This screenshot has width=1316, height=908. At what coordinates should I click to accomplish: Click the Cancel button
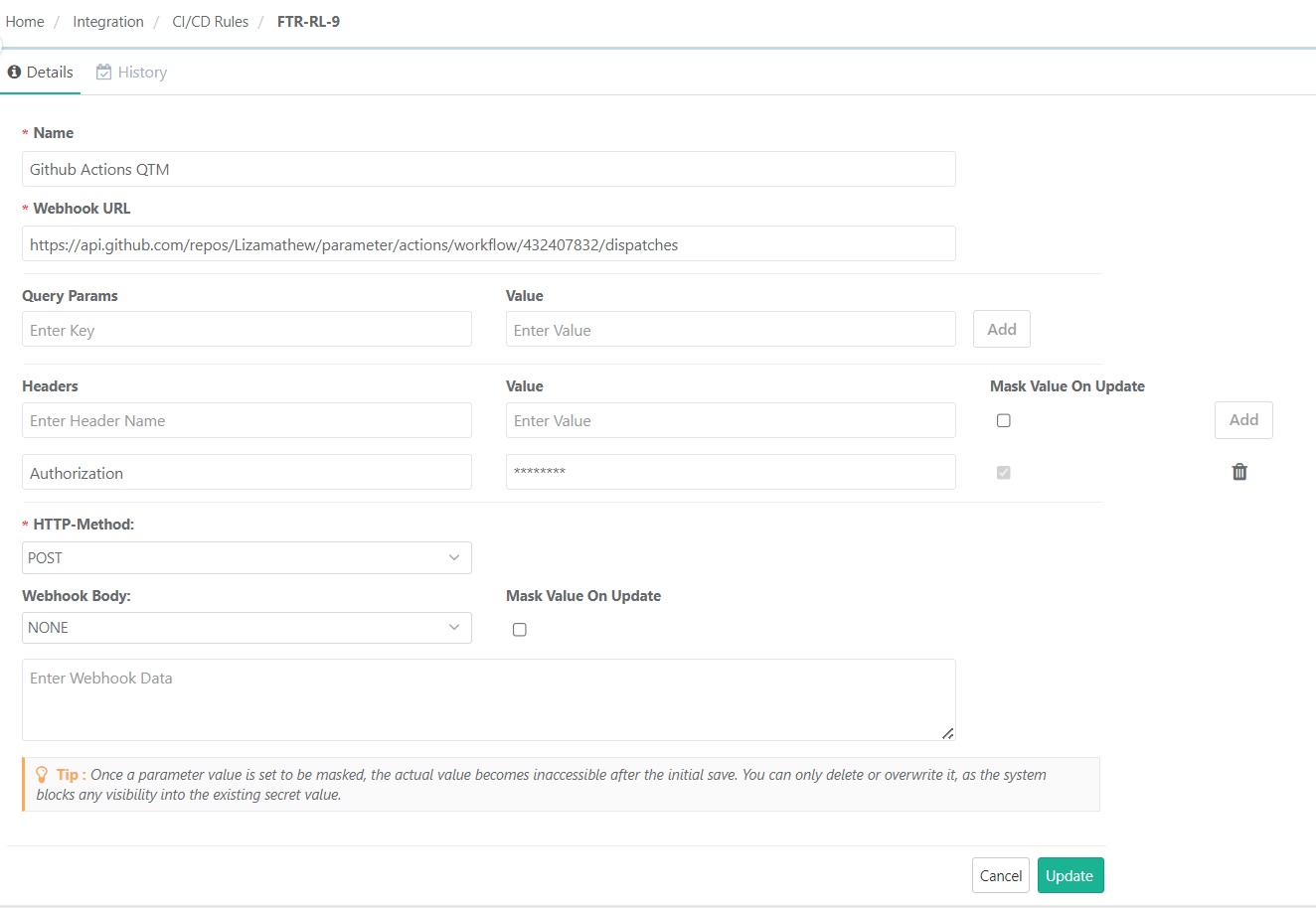click(x=1000, y=875)
